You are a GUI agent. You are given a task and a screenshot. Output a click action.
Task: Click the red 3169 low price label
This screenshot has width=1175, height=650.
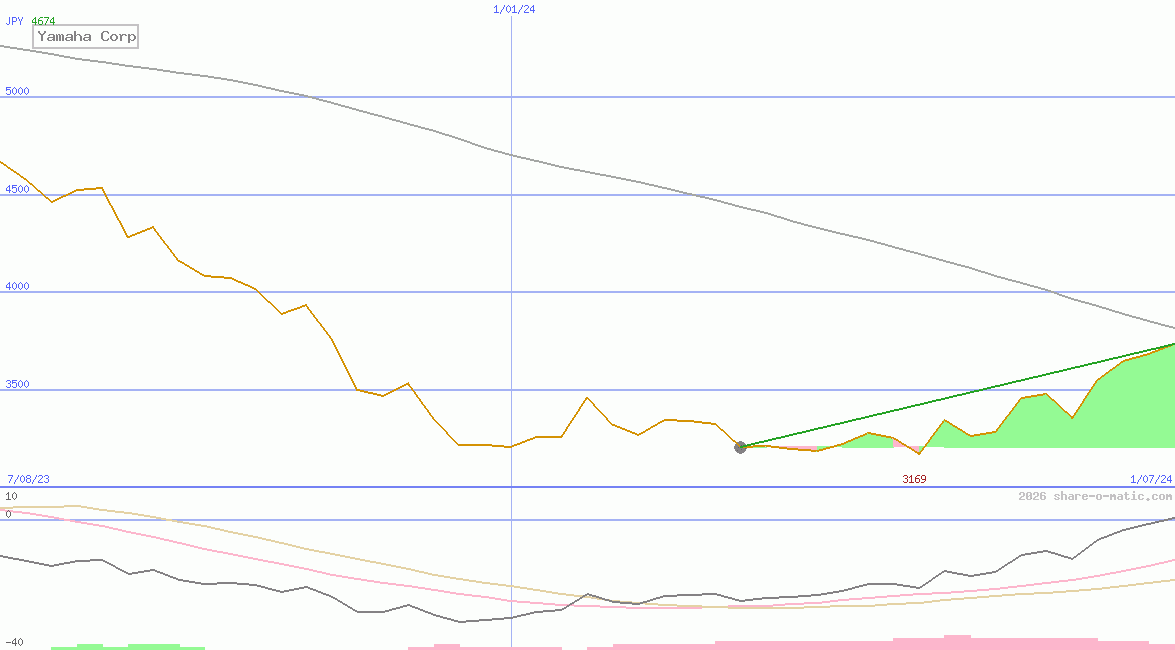pos(914,479)
